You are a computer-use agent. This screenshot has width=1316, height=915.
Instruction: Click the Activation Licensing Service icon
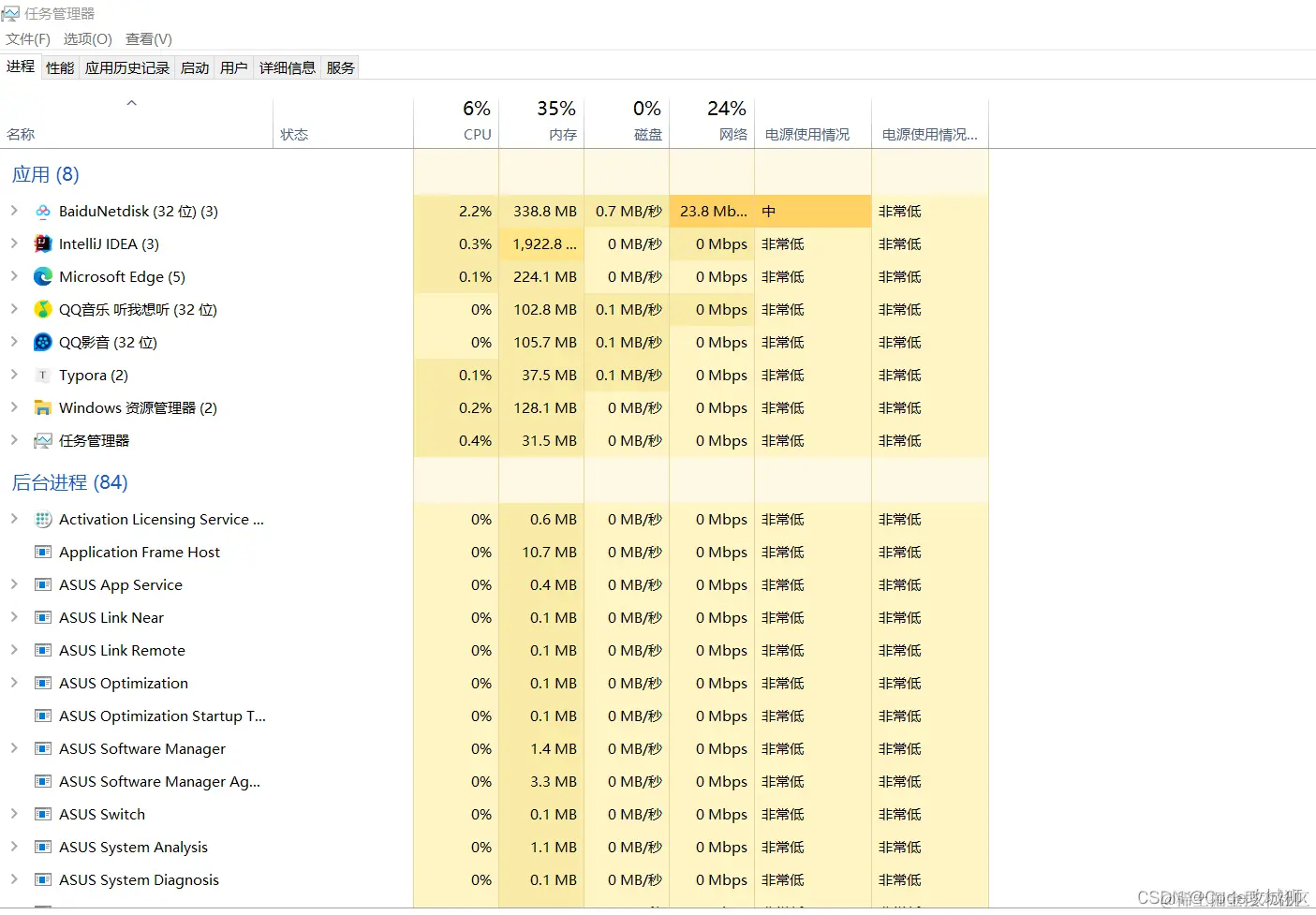click(43, 520)
